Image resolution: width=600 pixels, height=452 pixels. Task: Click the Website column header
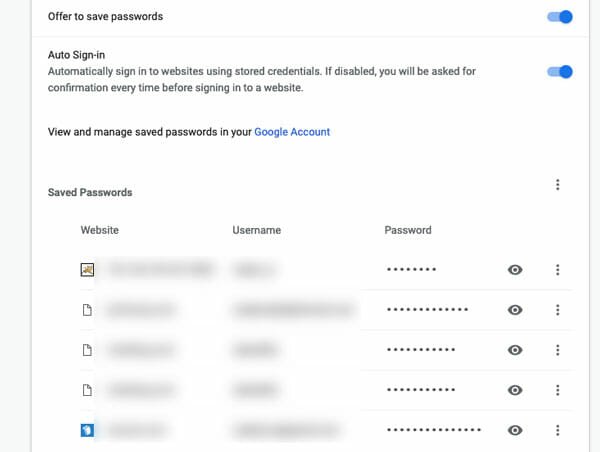(99, 230)
